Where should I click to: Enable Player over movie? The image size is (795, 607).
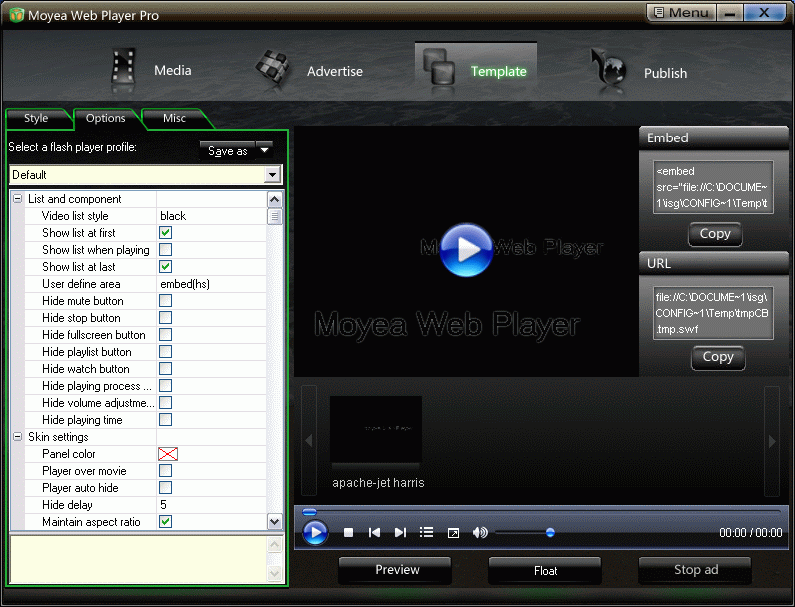[x=165, y=471]
